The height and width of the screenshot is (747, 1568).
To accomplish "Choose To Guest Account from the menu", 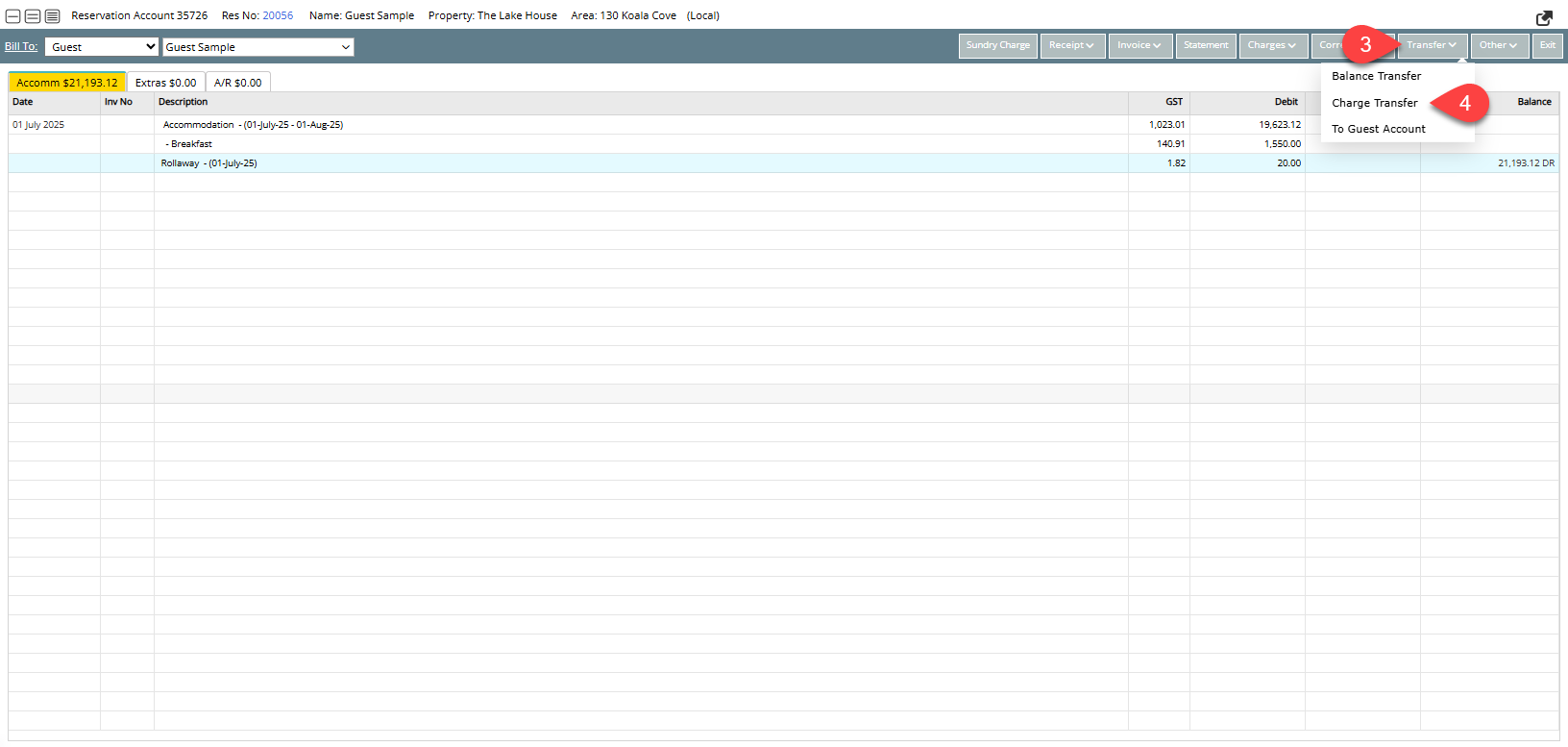I will pos(1379,129).
